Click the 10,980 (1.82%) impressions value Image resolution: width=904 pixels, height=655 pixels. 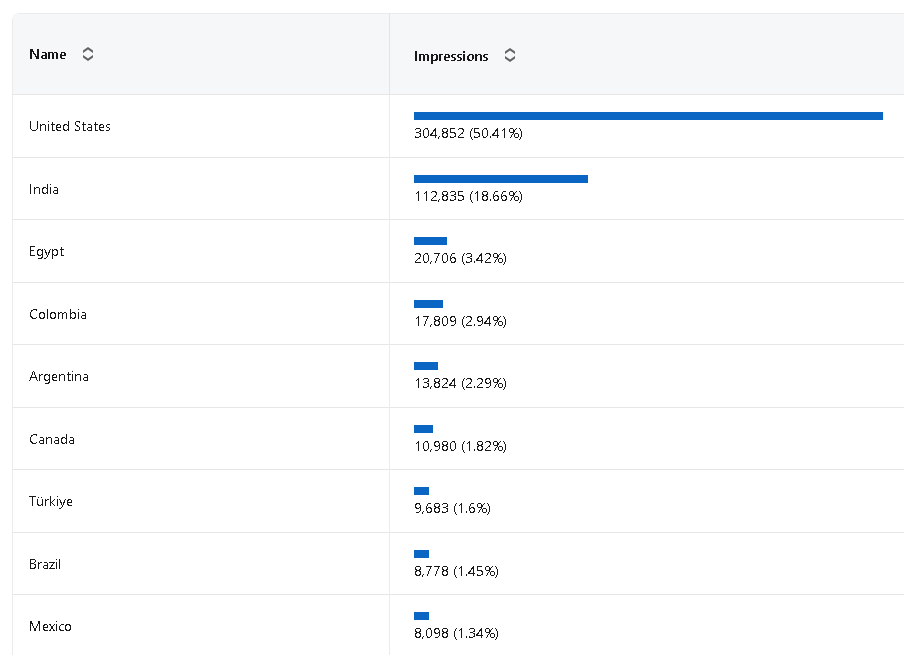point(460,446)
